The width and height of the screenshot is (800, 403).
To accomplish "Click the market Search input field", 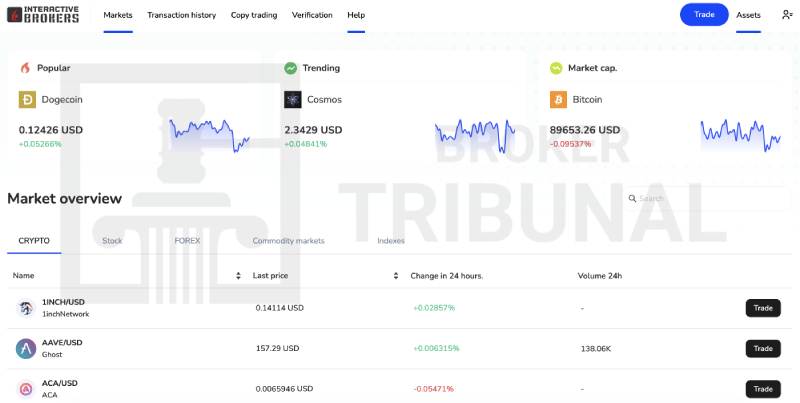I will coord(707,198).
